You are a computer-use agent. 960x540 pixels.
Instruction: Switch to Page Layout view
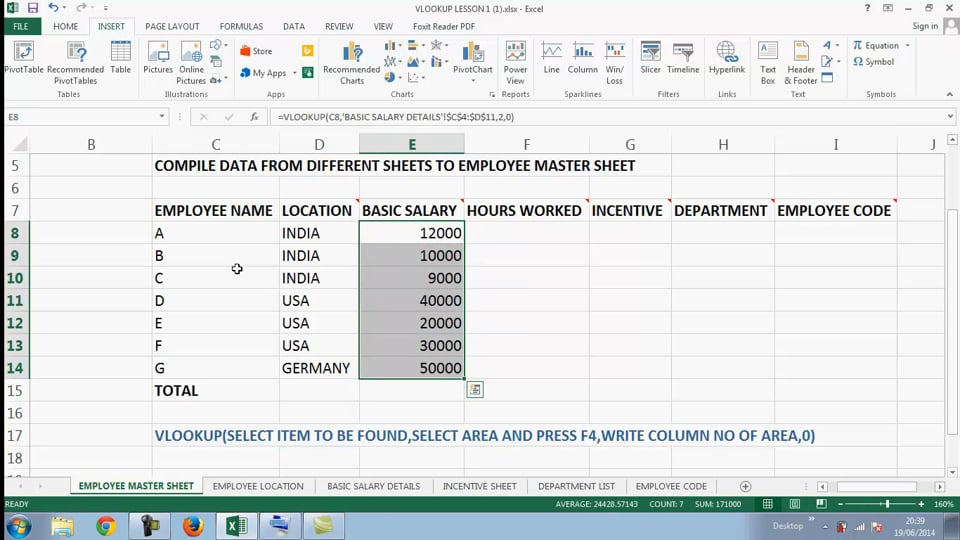pyautogui.click(x=795, y=504)
